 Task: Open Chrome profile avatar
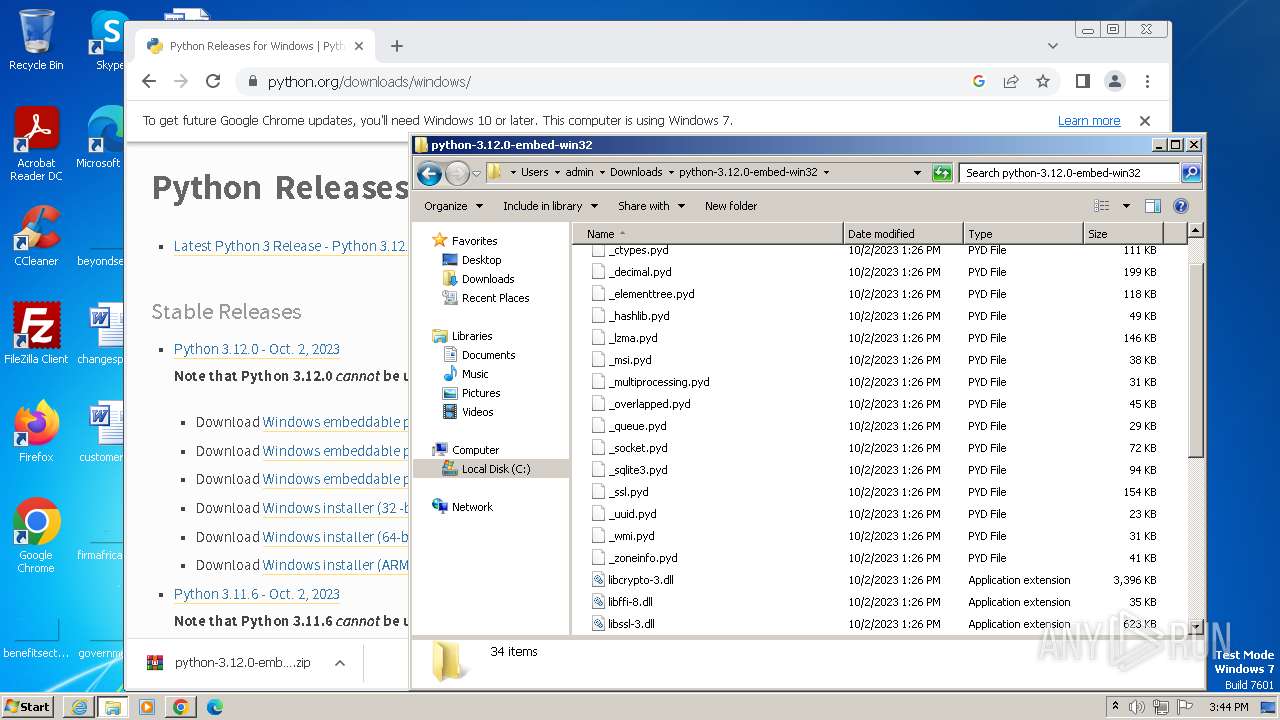coord(1115,82)
